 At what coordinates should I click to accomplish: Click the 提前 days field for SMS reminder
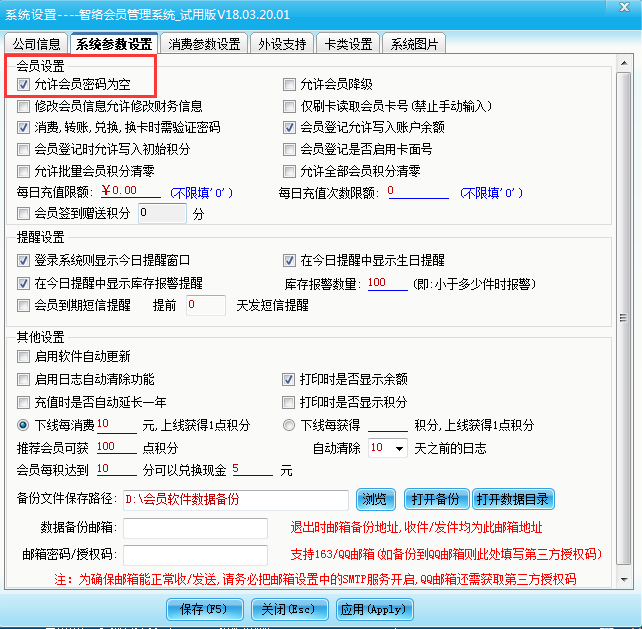coord(206,305)
